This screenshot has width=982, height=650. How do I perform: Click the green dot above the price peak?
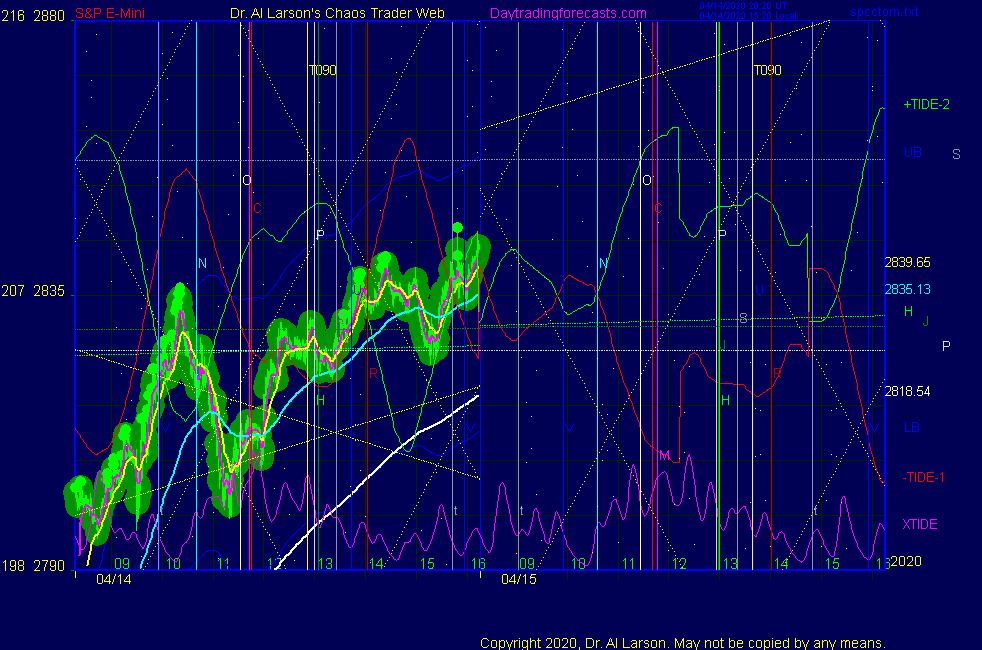pyautogui.click(x=458, y=227)
